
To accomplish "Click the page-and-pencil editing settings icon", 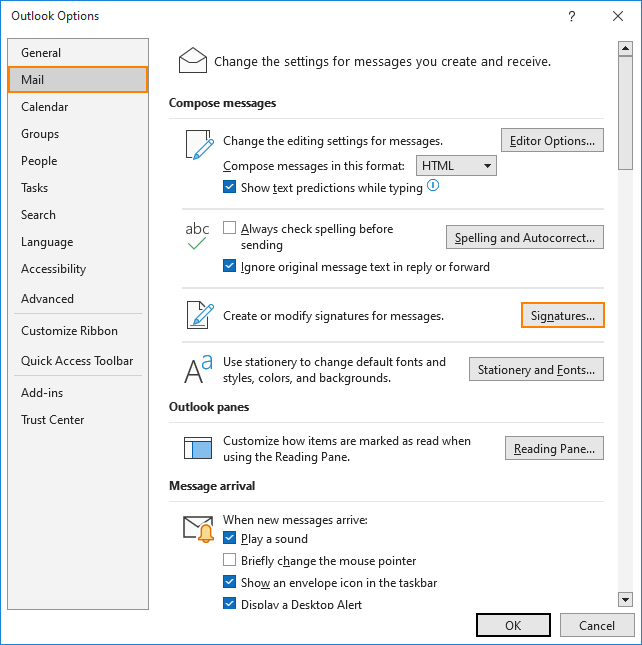I will tap(199, 145).
